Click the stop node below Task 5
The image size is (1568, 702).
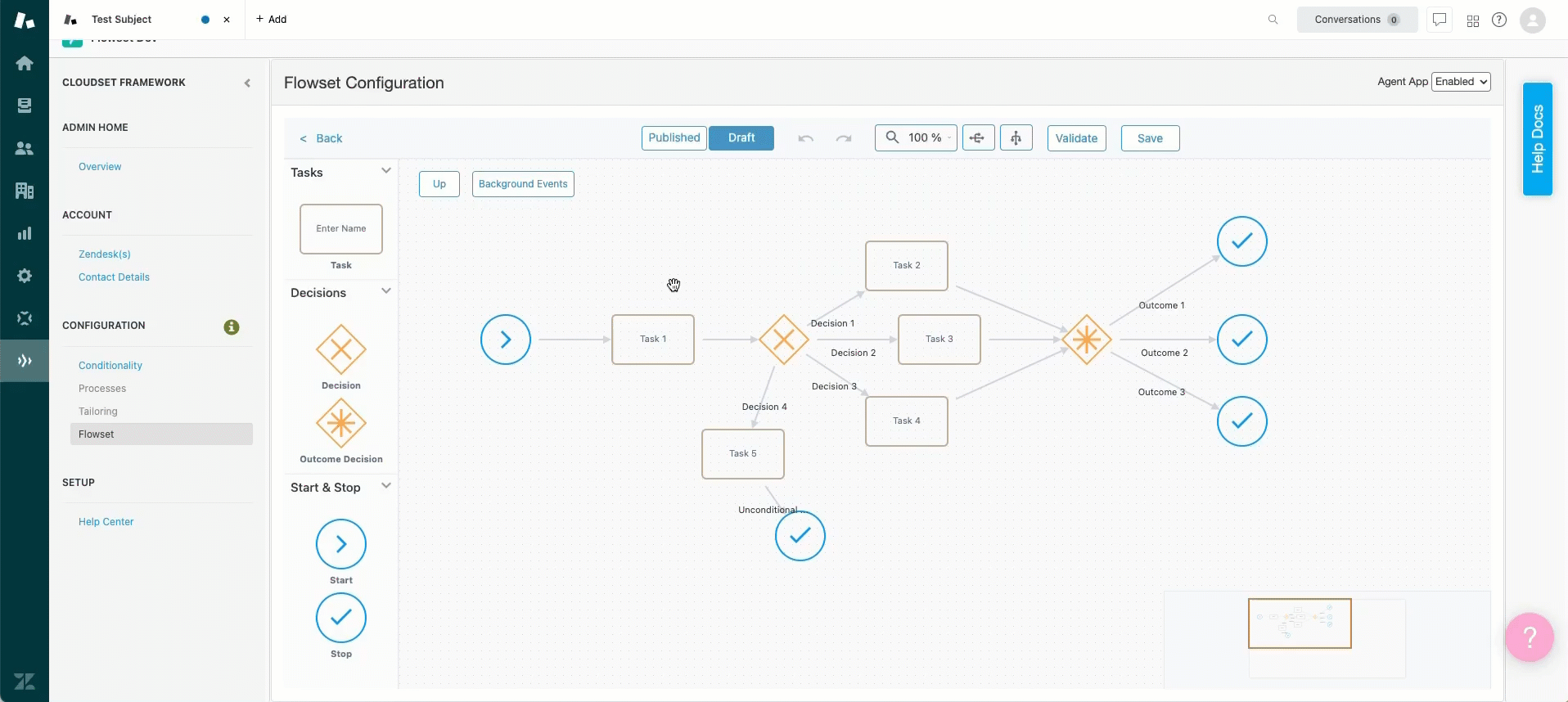pos(800,536)
